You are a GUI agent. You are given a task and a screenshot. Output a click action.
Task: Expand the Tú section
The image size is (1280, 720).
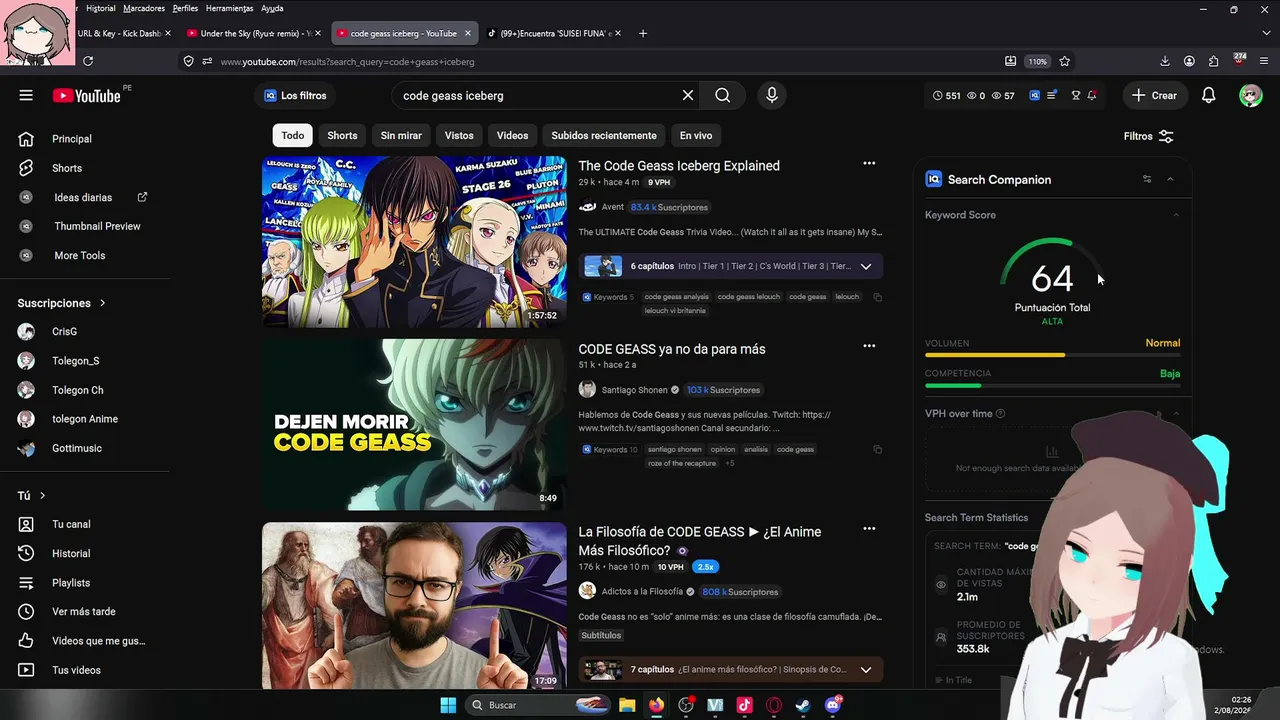pos(31,495)
